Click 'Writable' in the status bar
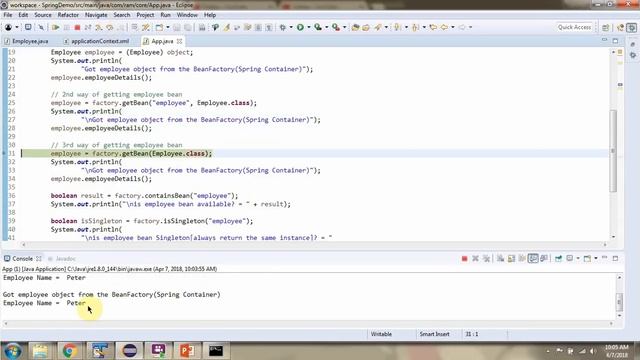This screenshot has width=640, height=360. [x=381, y=334]
